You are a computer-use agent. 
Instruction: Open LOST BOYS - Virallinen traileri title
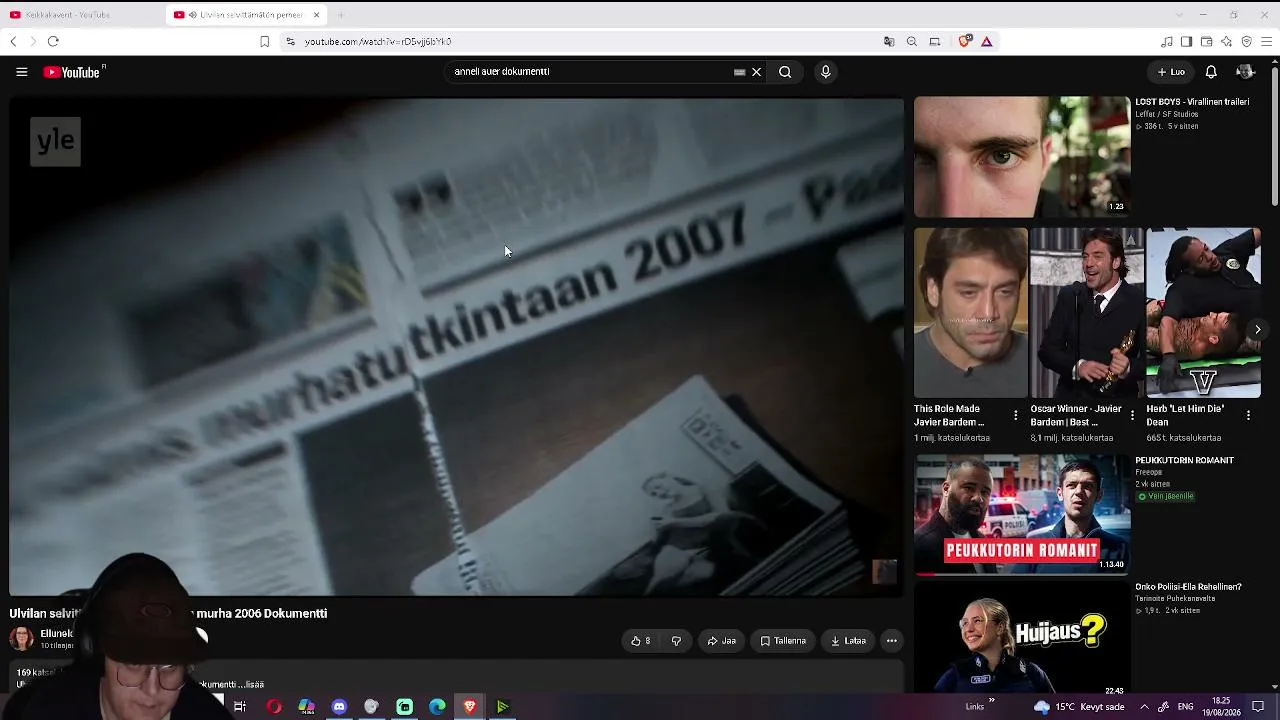[x=1192, y=102]
